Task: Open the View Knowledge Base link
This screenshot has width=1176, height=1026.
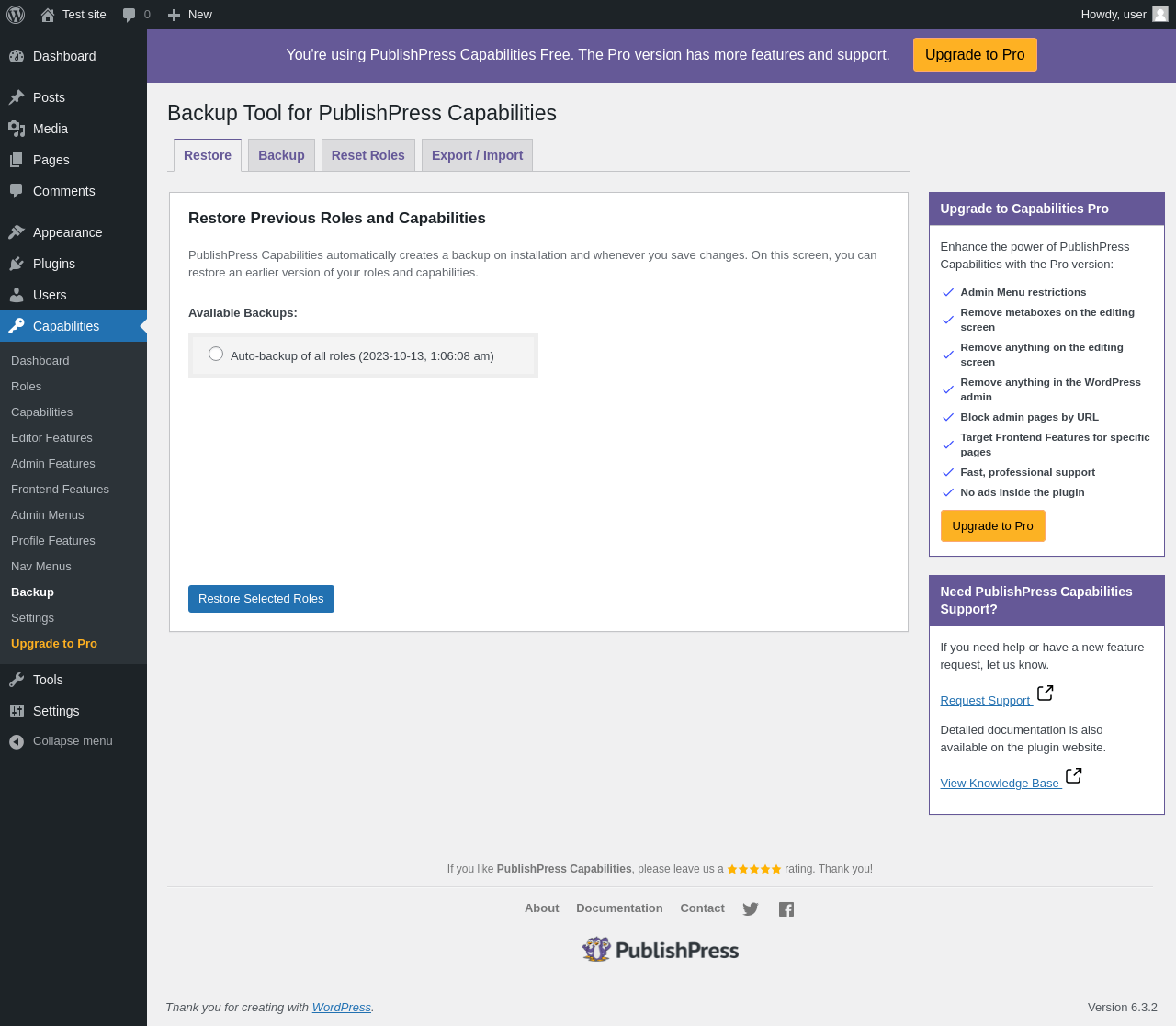Action: 1000,784
